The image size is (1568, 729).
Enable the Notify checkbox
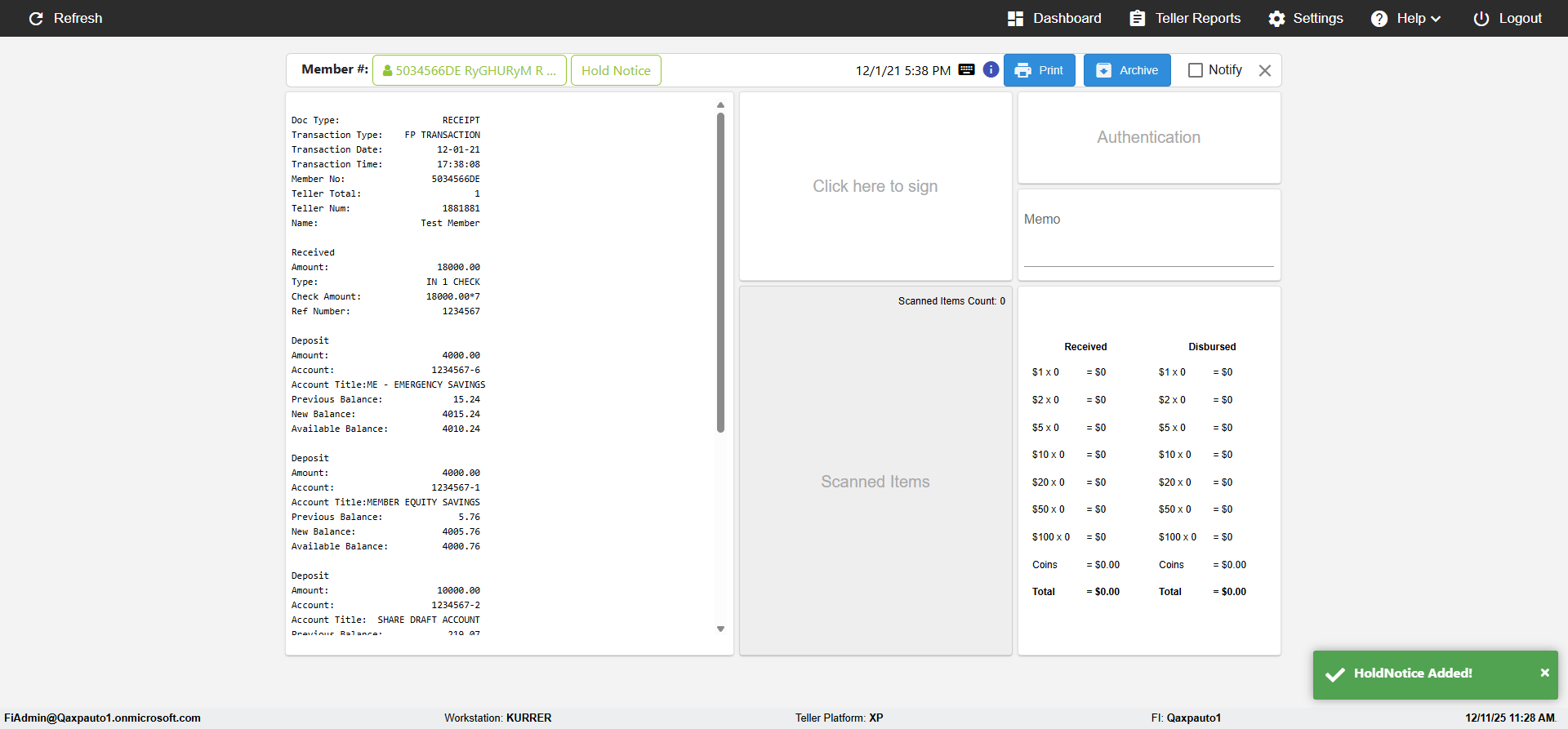click(x=1196, y=70)
